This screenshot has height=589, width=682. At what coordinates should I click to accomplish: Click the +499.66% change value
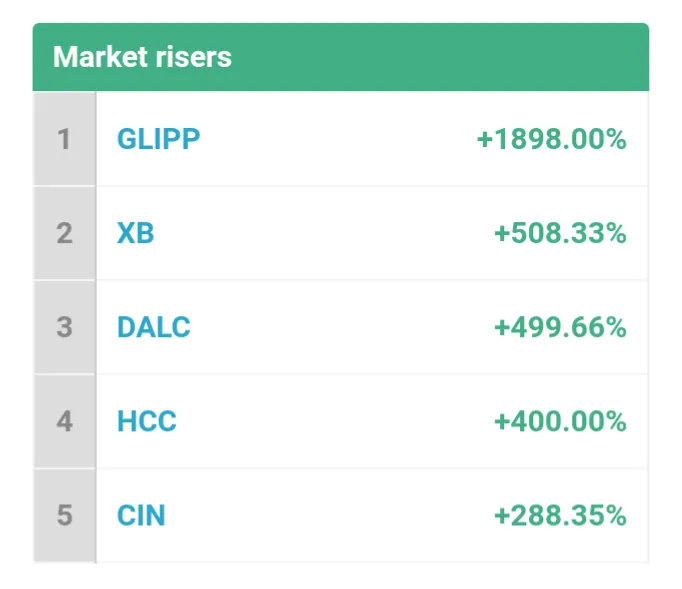point(560,327)
